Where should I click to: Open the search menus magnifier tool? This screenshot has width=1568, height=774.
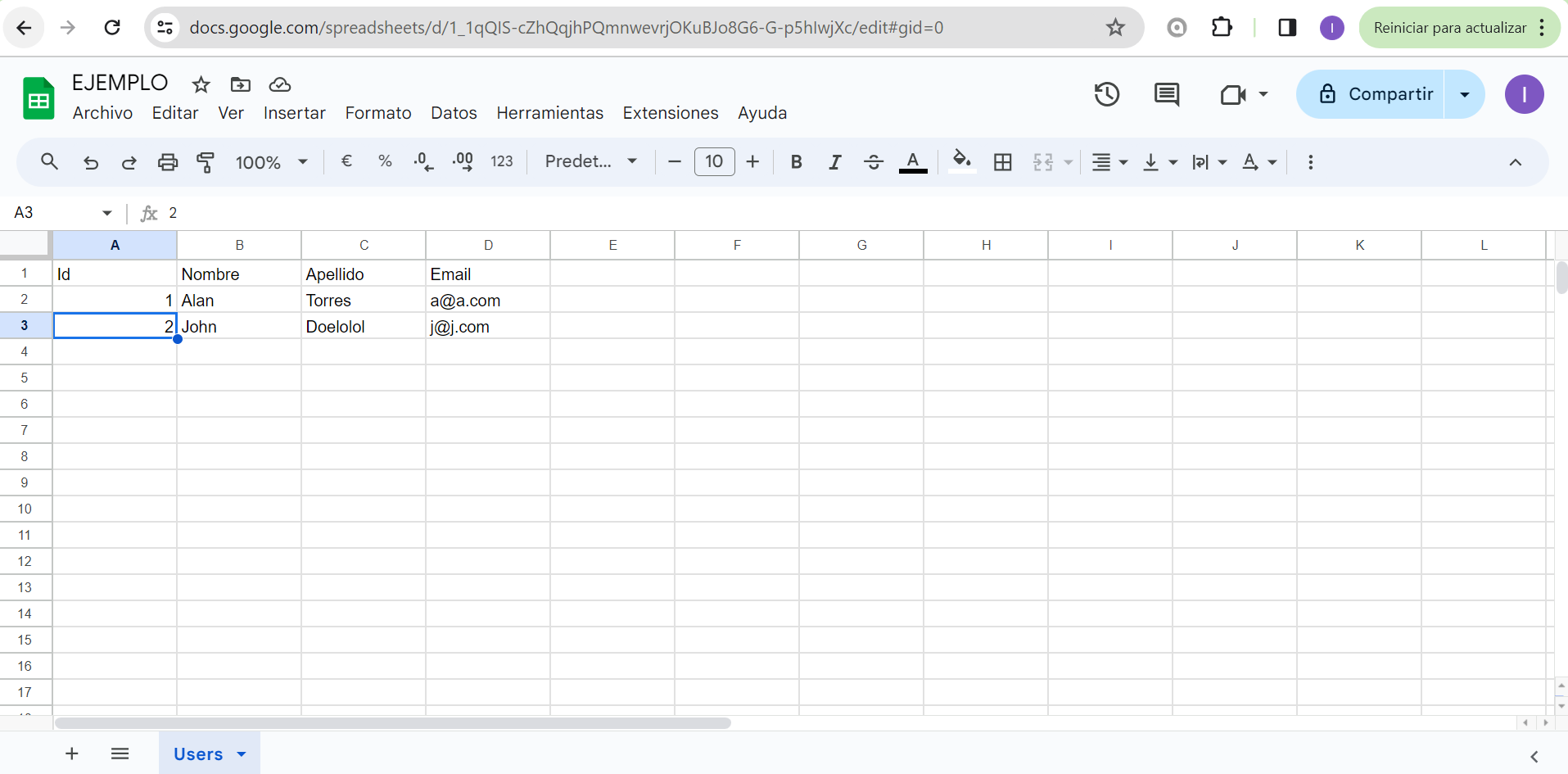[x=49, y=162]
